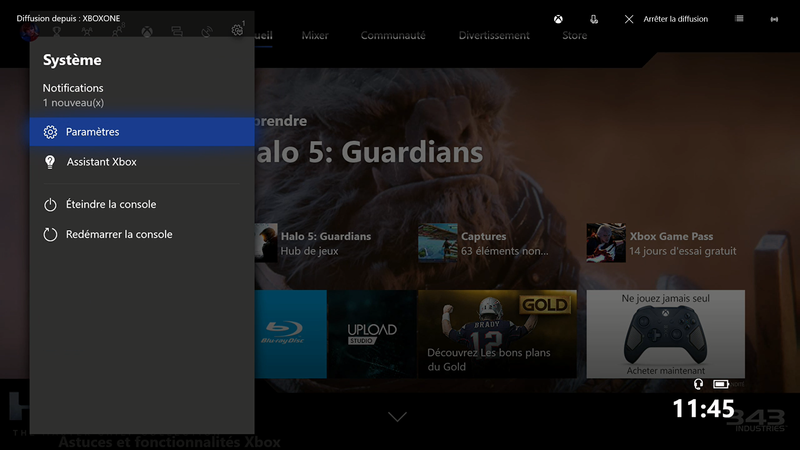The width and height of the screenshot is (800, 450).
Task: Click the GOLD badge on the promotion tile
Action: [x=544, y=305]
